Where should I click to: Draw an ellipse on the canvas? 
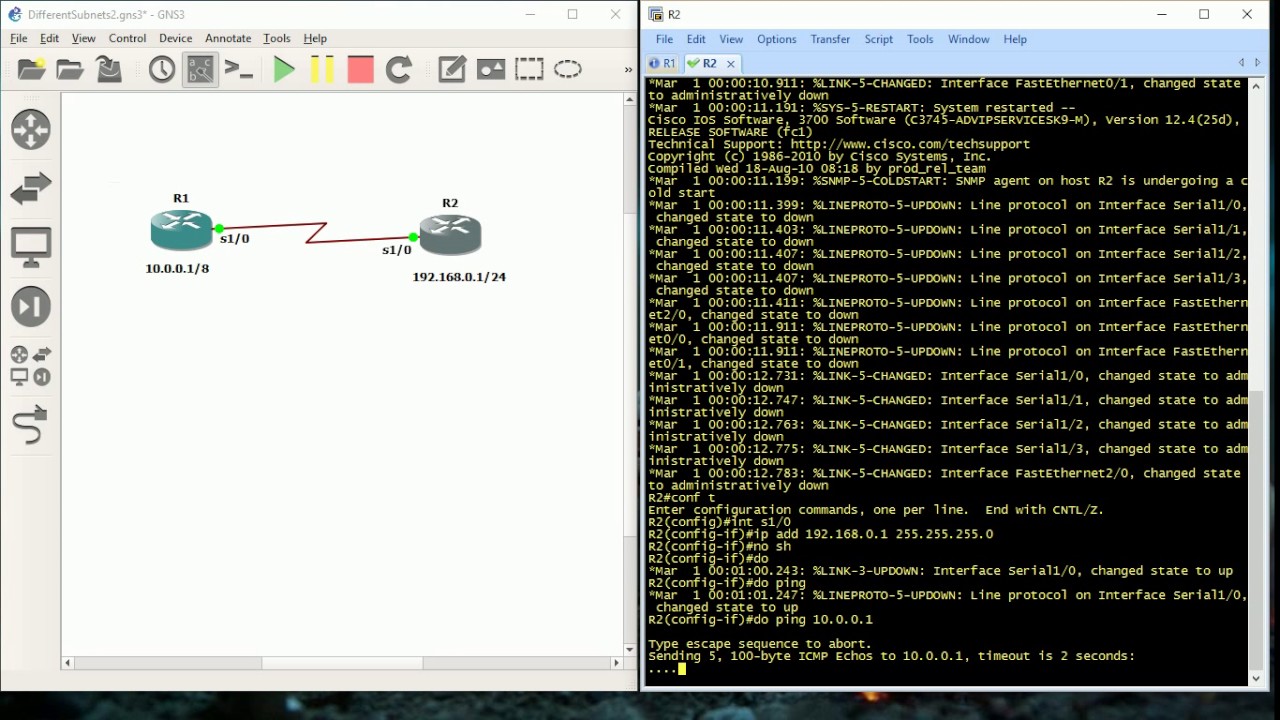click(568, 69)
